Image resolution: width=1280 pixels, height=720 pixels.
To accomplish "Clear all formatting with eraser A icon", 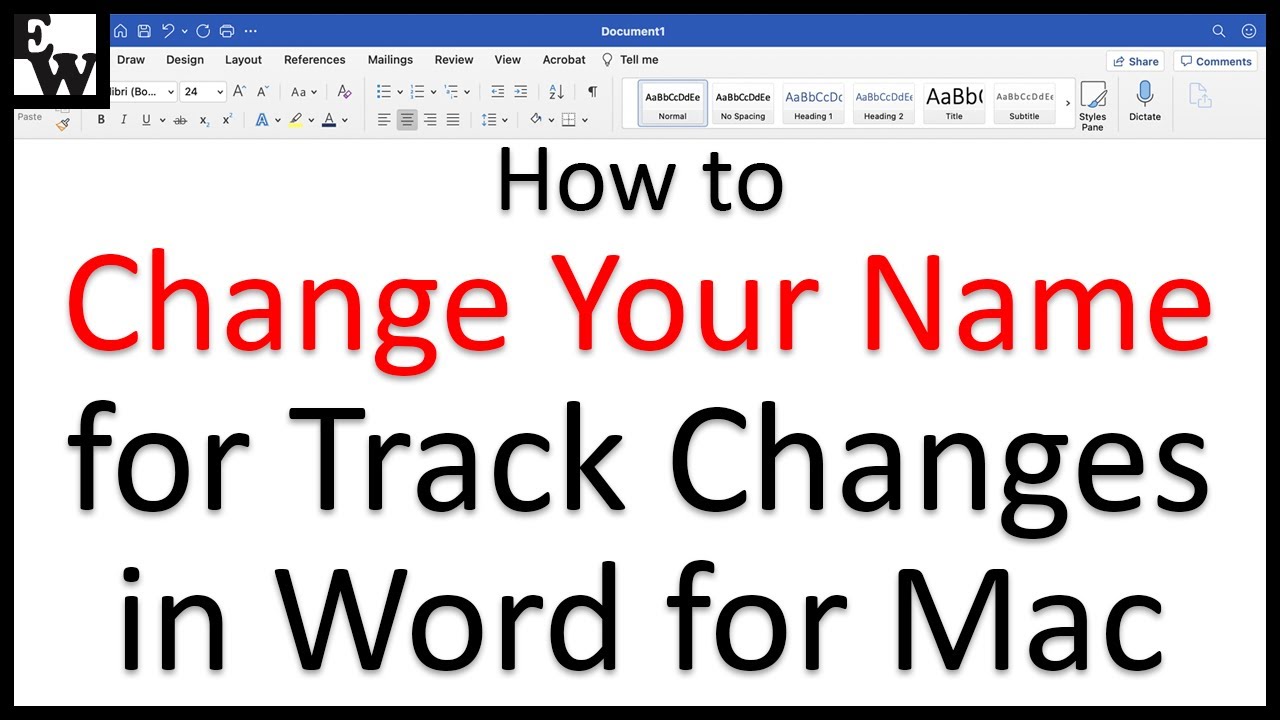I will click(344, 92).
